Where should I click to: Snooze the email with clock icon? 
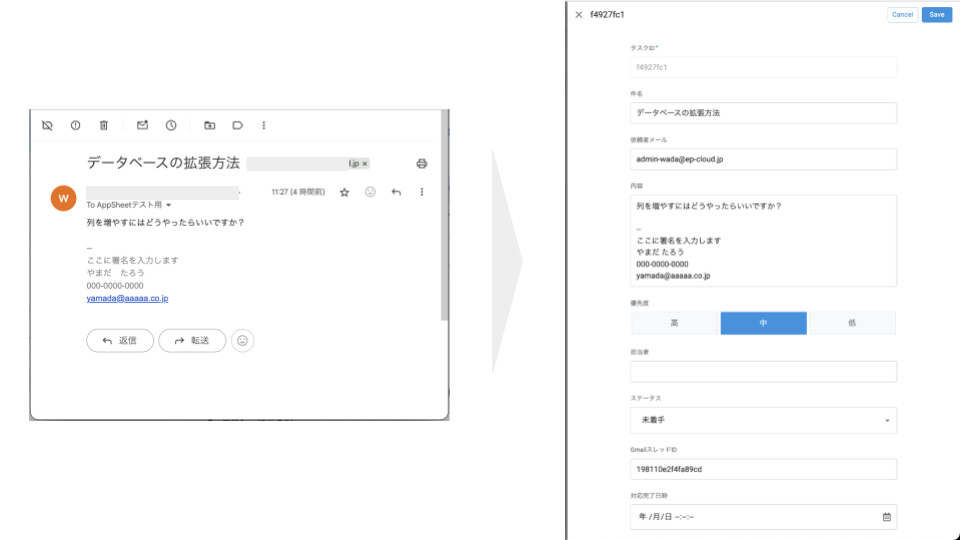click(x=171, y=126)
